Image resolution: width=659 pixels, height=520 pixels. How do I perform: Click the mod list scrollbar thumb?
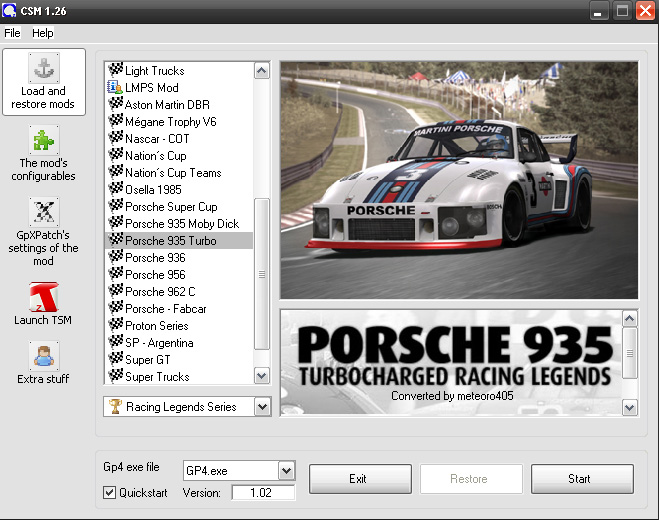click(x=262, y=274)
